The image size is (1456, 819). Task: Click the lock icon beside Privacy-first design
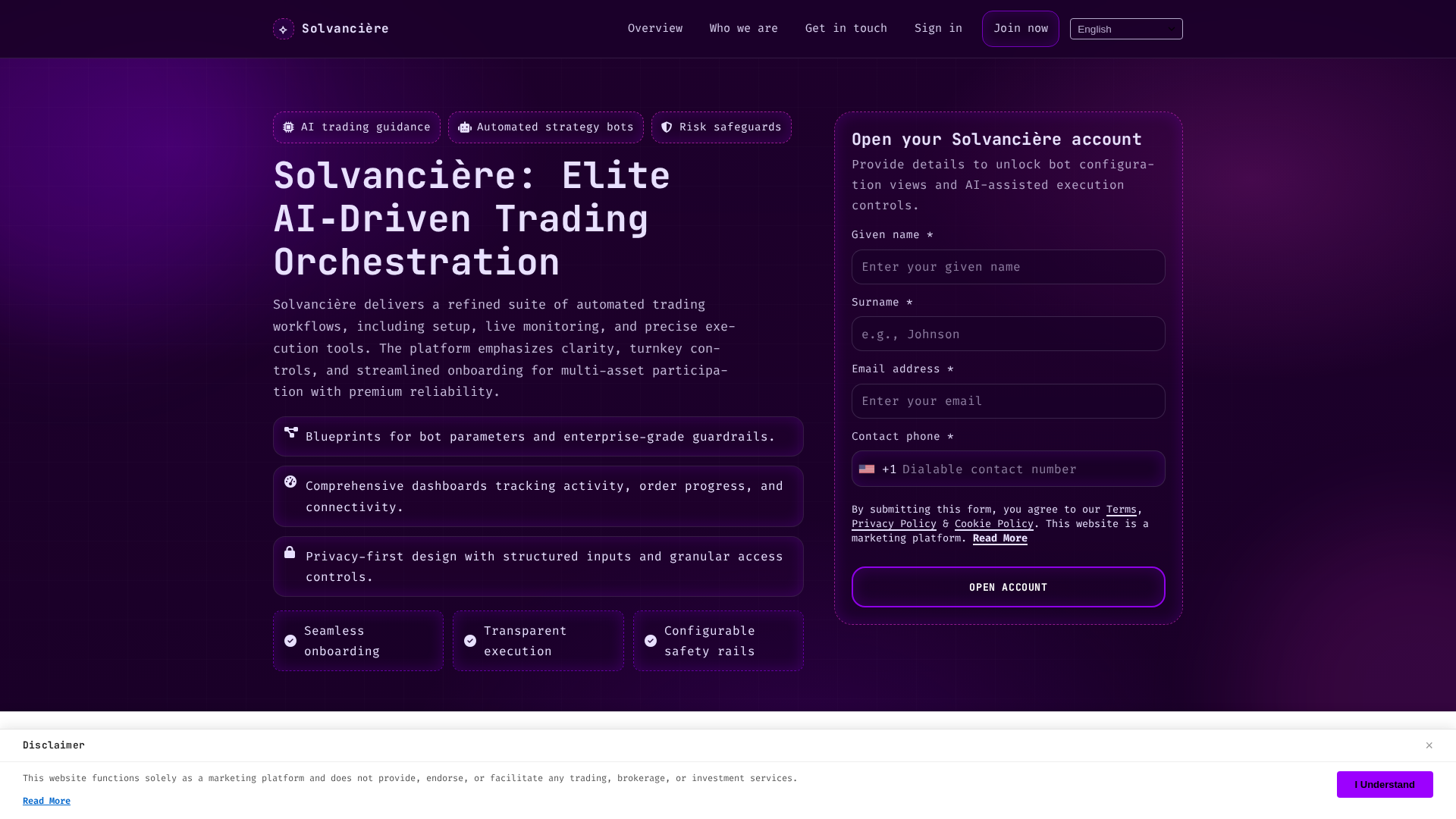290,552
